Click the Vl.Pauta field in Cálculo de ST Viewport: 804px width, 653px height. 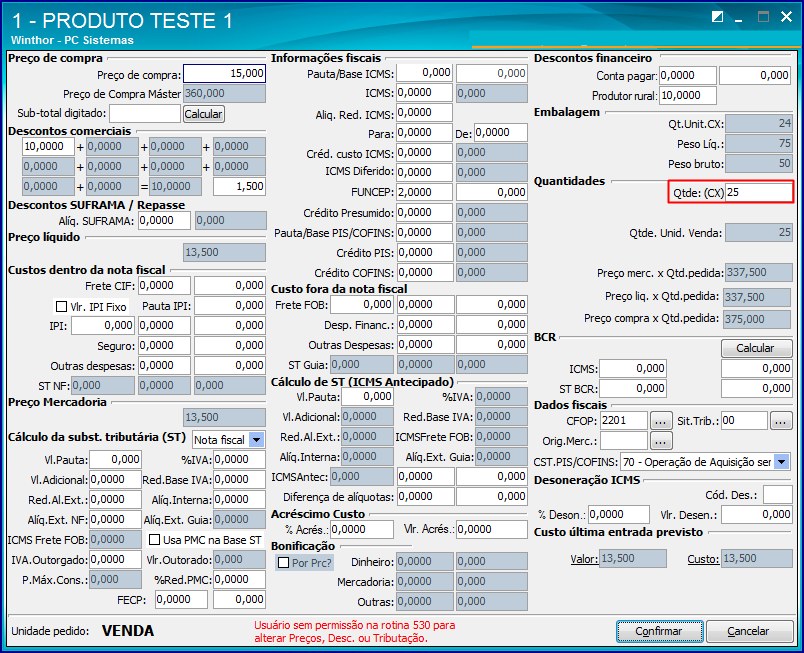coord(368,397)
